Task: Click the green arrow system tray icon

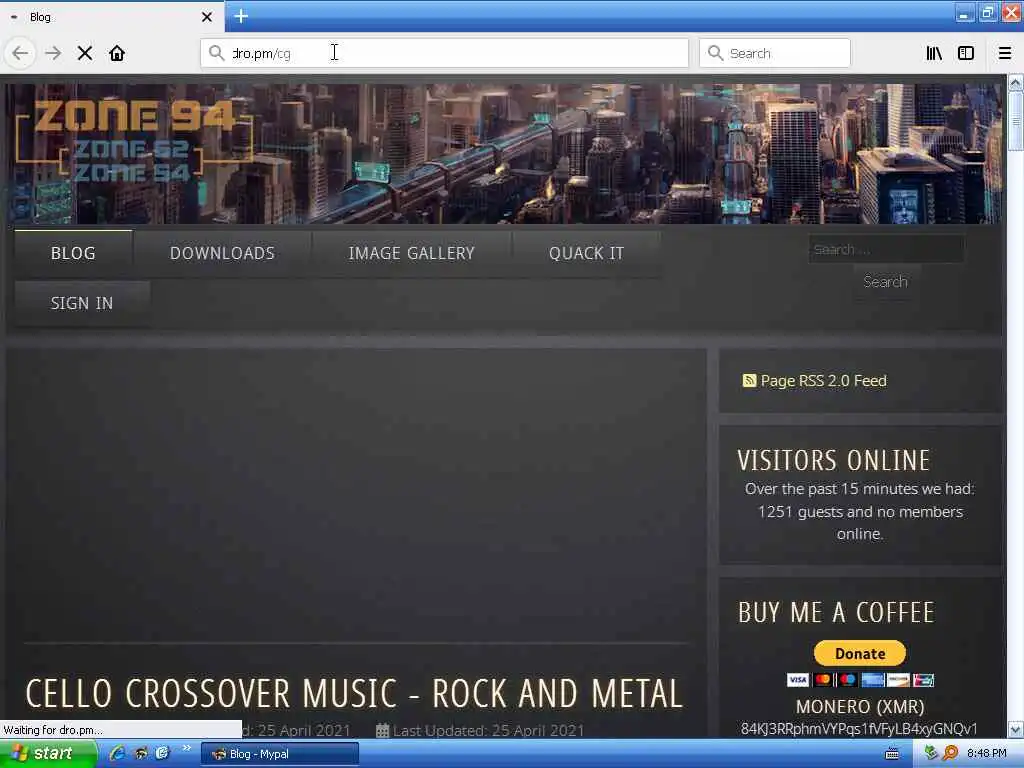Action: tap(931, 753)
